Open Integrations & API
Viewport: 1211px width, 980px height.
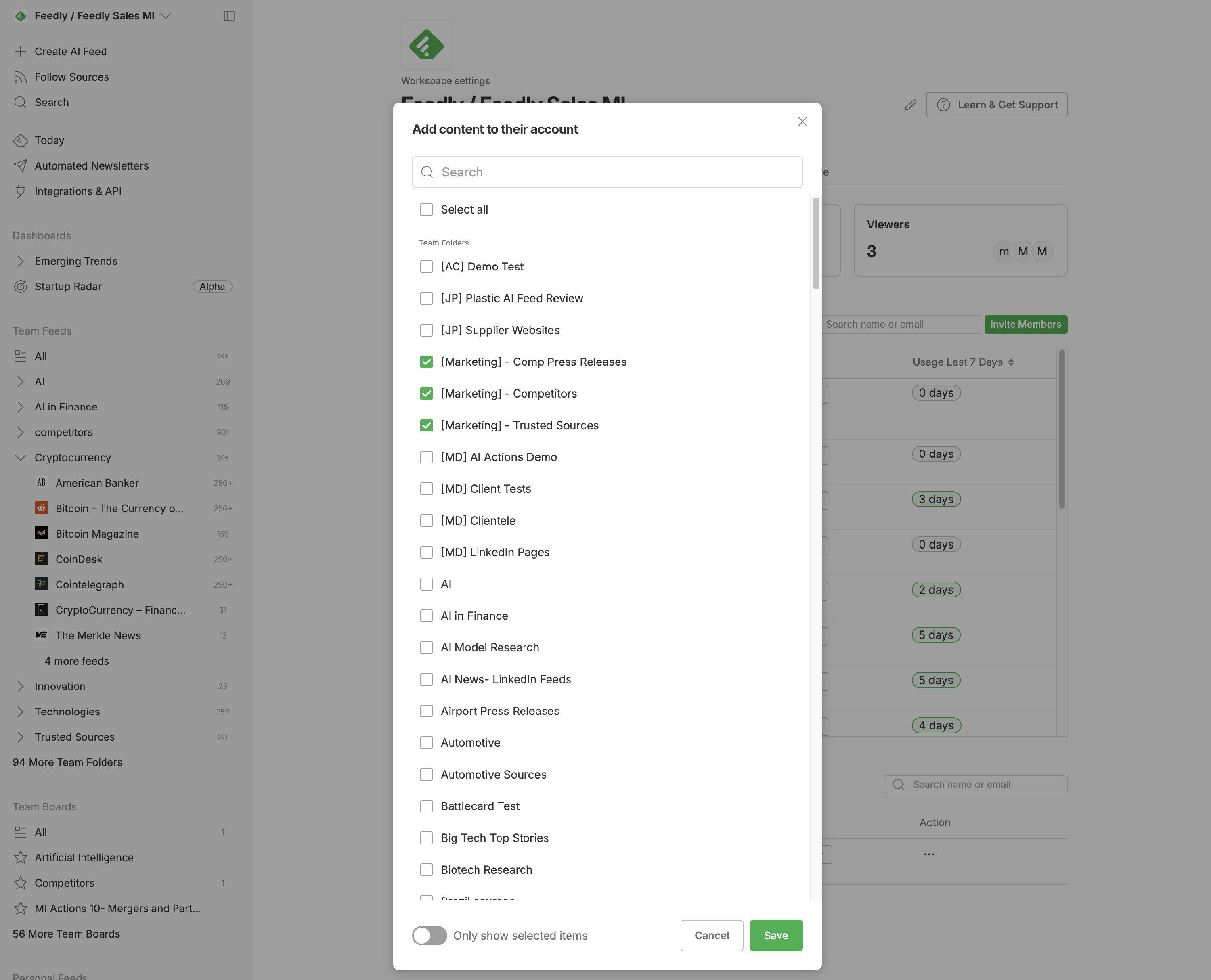click(x=78, y=191)
